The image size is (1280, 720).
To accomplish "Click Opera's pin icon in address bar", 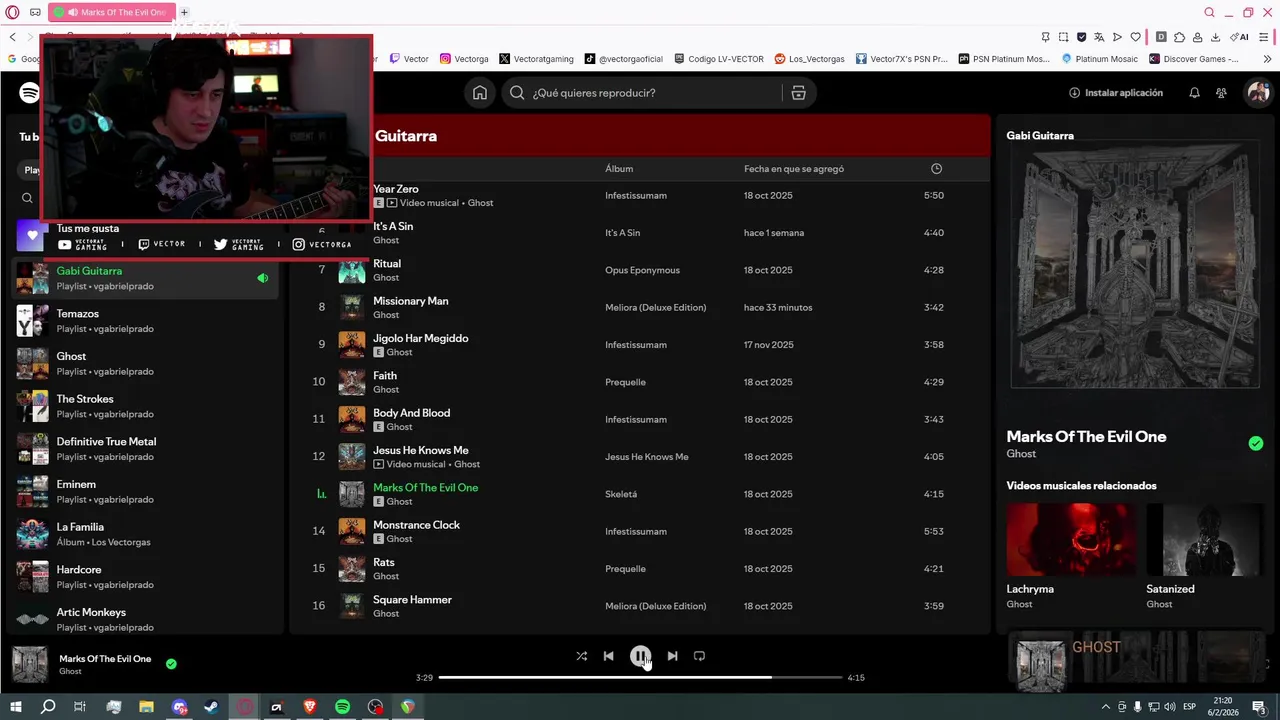I will [x=1046, y=37].
